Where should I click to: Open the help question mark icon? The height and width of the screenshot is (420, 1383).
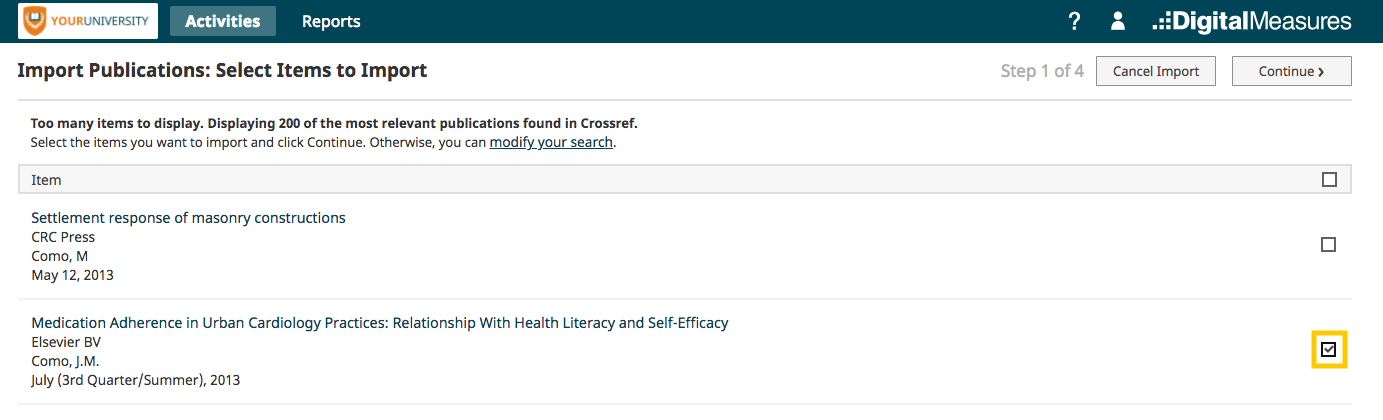click(x=1074, y=21)
